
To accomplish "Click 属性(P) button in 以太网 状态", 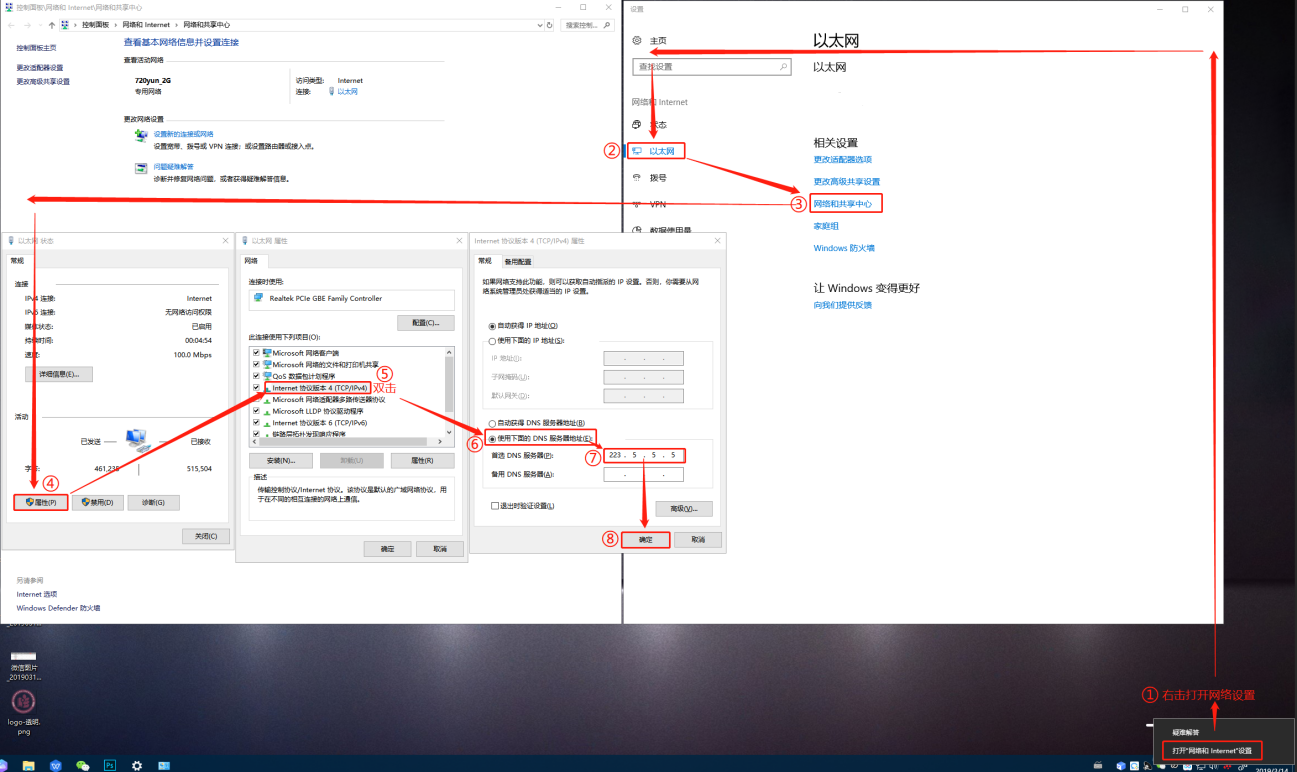I will pyautogui.click(x=42, y=502).
